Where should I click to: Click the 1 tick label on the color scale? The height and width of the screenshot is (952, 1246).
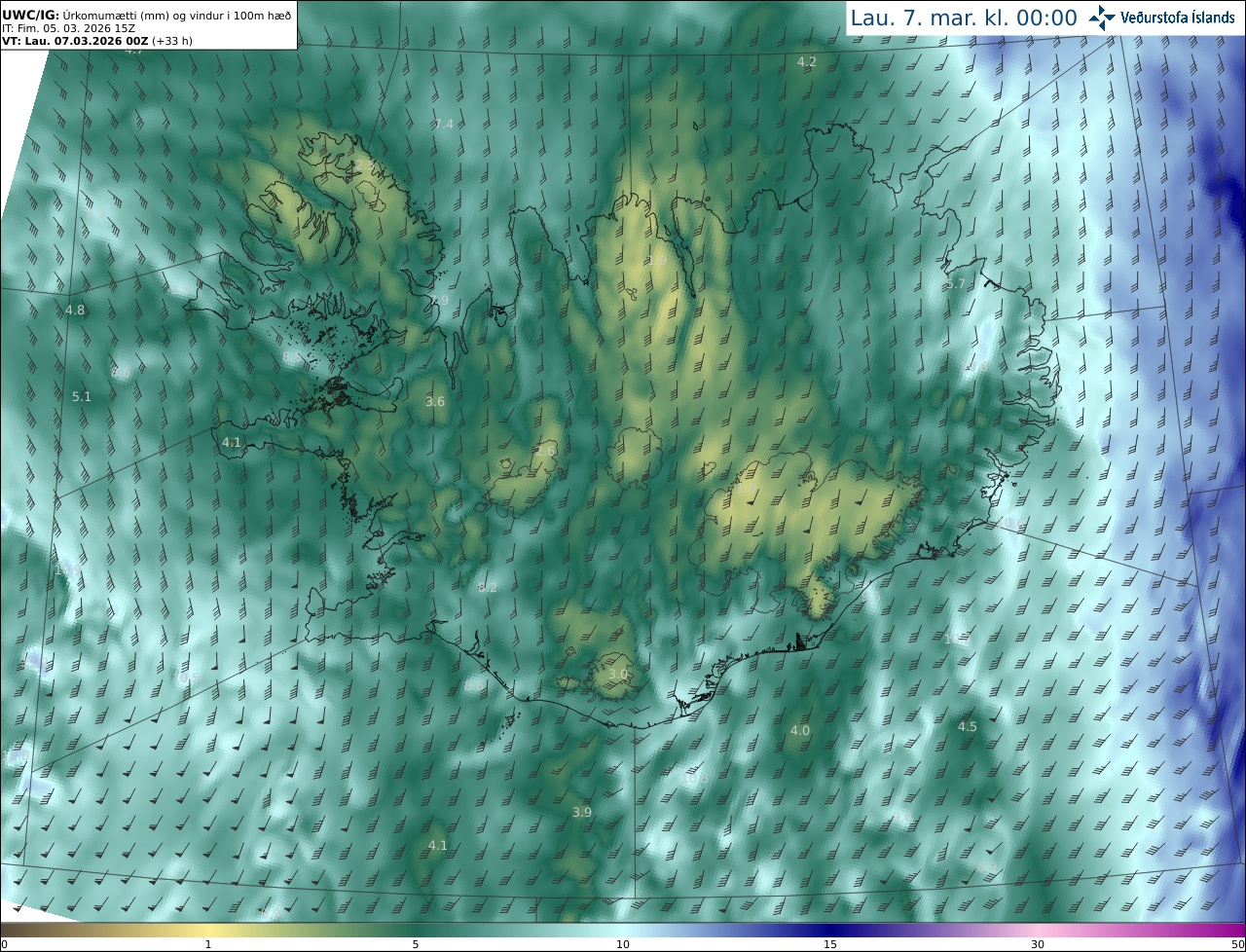tap(207, 944)
